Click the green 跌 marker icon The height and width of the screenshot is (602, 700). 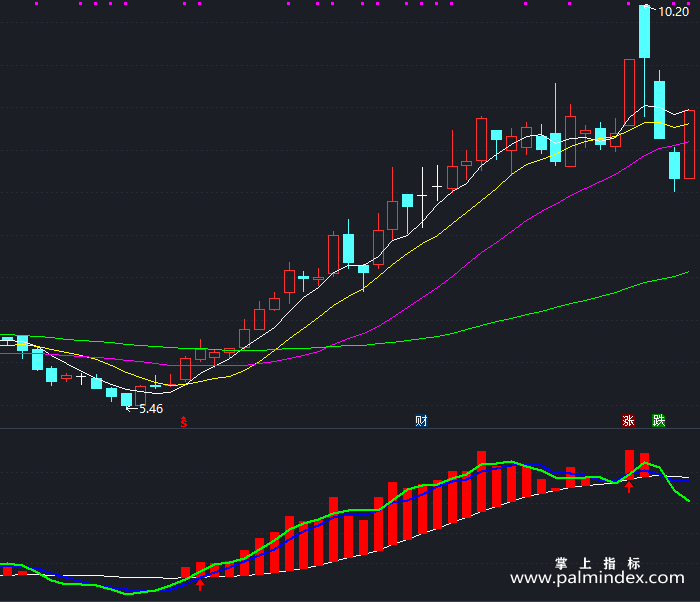[658, 421]
